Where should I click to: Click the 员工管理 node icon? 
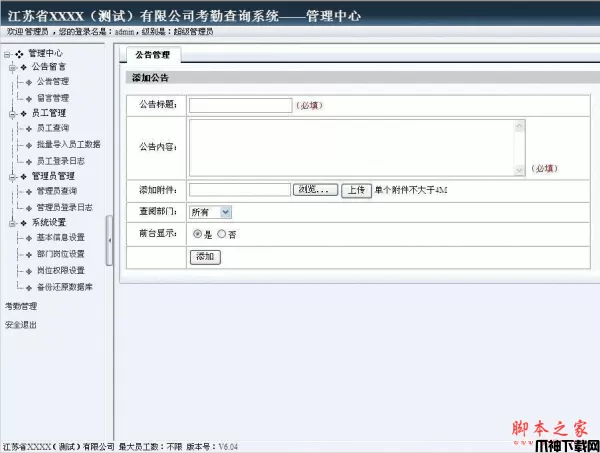pos(24,114)
